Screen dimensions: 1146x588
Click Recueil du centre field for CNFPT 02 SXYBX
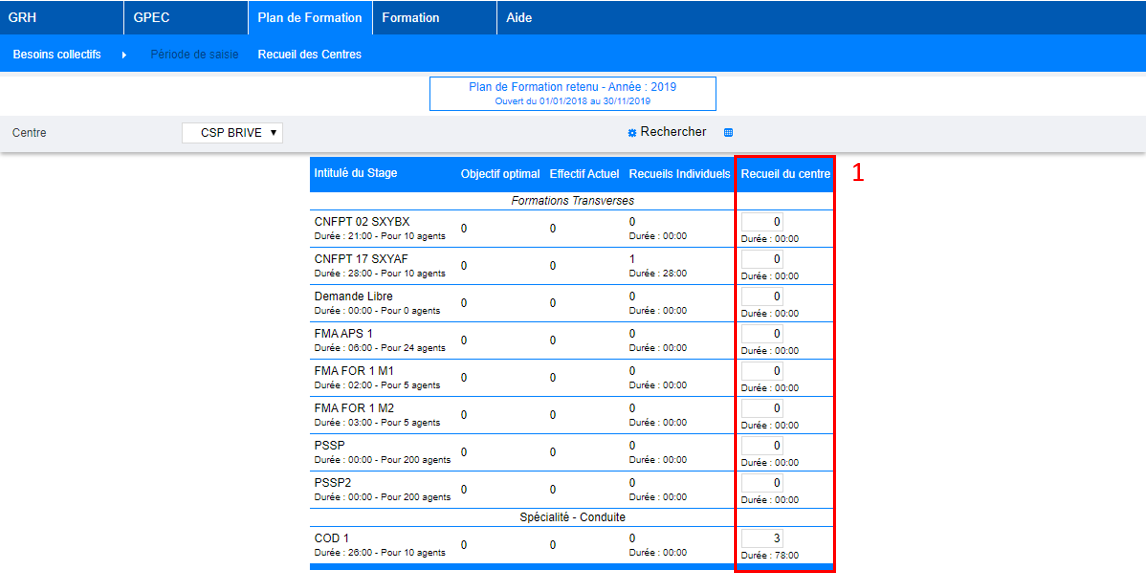(x=763, y=221)
